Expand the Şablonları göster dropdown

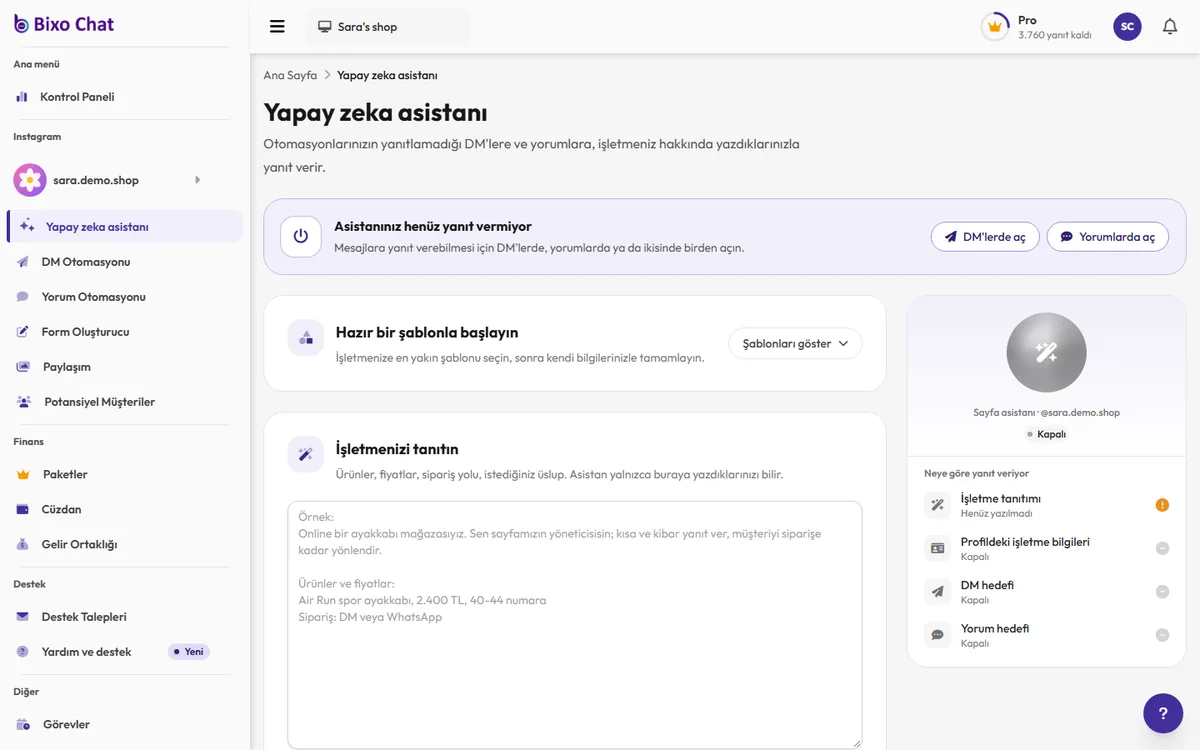click(x=795, y=343)
